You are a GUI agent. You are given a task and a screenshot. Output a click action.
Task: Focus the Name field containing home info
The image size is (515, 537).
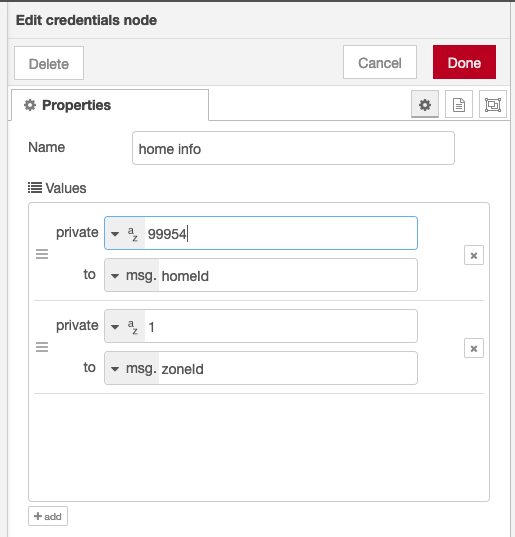(x=293, y=148)
